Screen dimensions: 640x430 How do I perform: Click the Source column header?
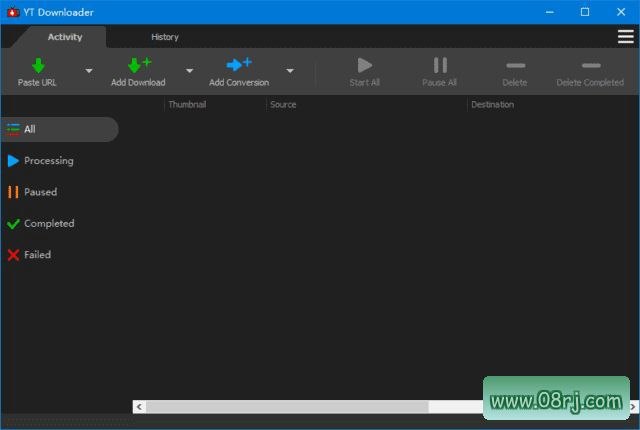pos(283,104)
